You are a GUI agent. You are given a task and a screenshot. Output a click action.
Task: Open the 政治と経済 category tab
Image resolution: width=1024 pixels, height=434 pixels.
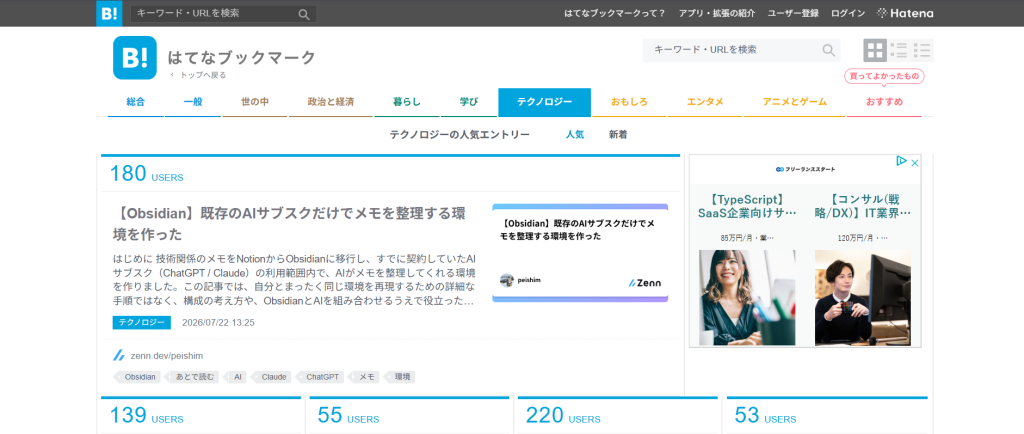330,102
